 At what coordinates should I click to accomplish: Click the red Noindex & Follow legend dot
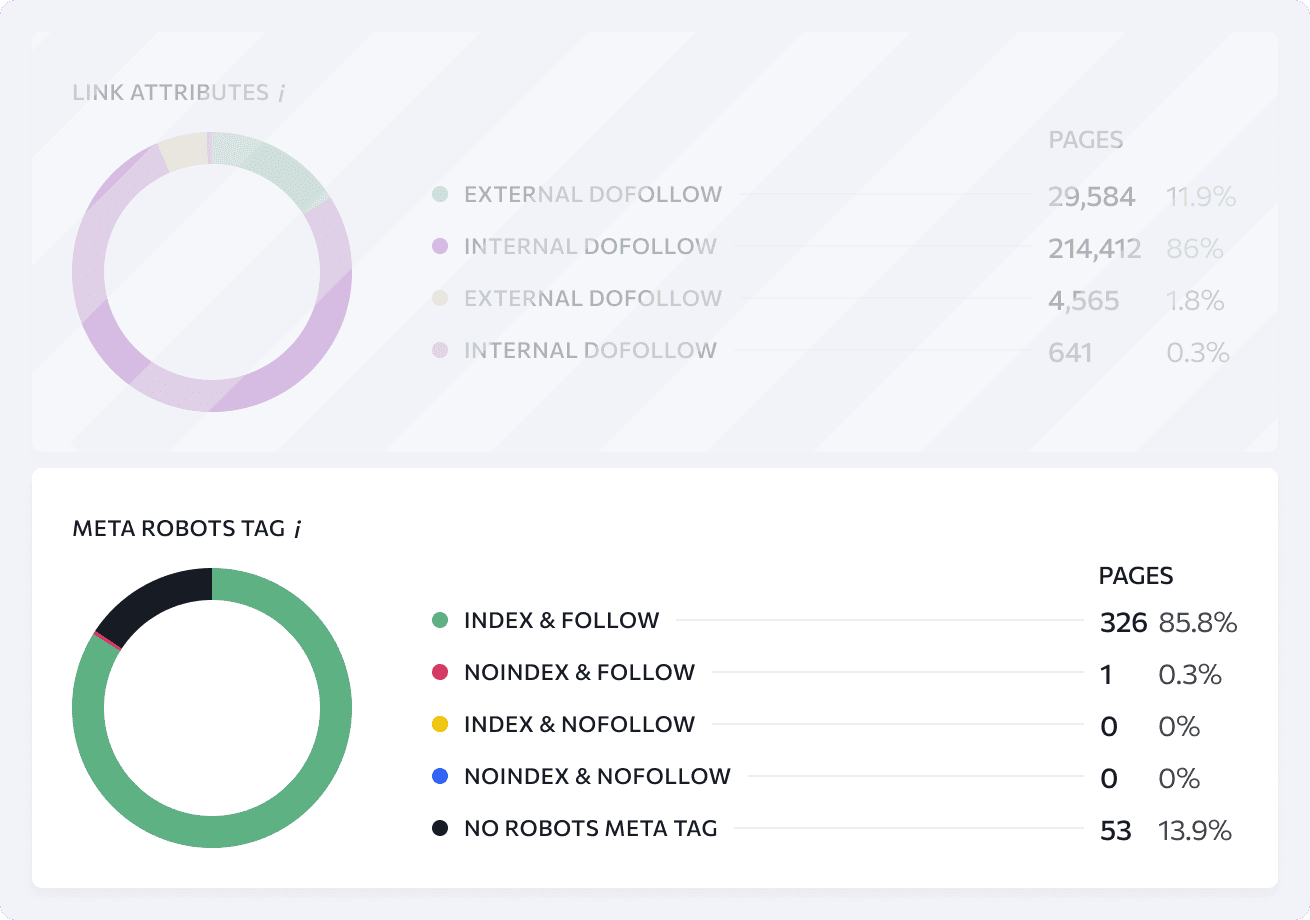(x=440, y=672)
